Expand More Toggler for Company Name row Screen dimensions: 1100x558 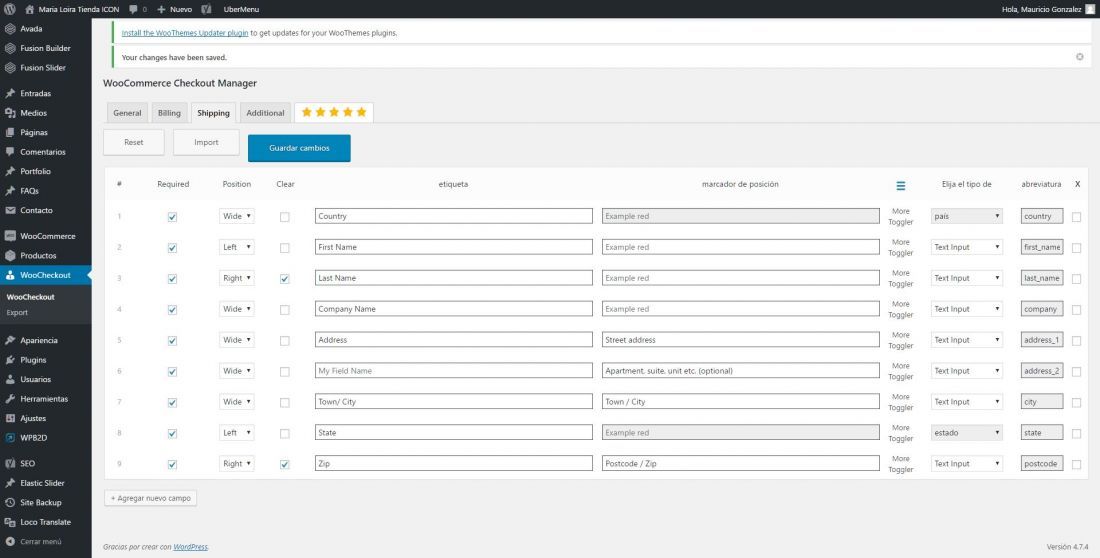[901, 310]
